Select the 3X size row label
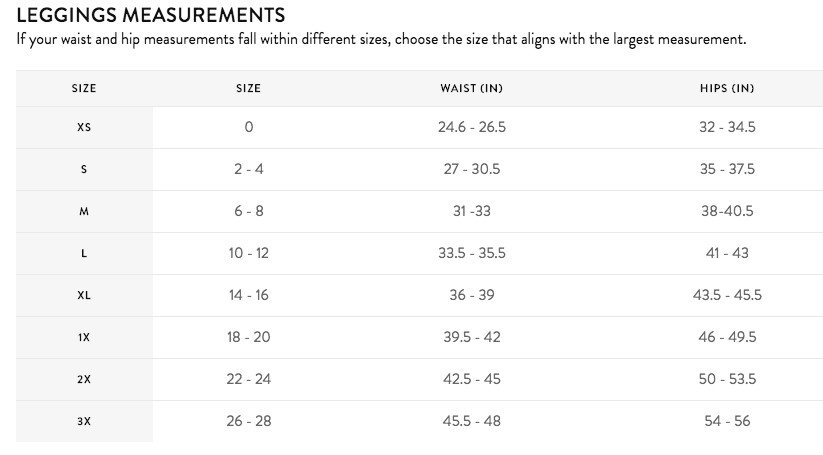Viewport: 823px width, 455px height. click(x=84, y=422)
